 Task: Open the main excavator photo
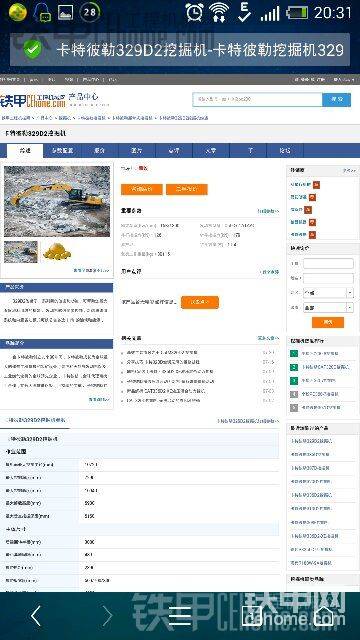57,201
